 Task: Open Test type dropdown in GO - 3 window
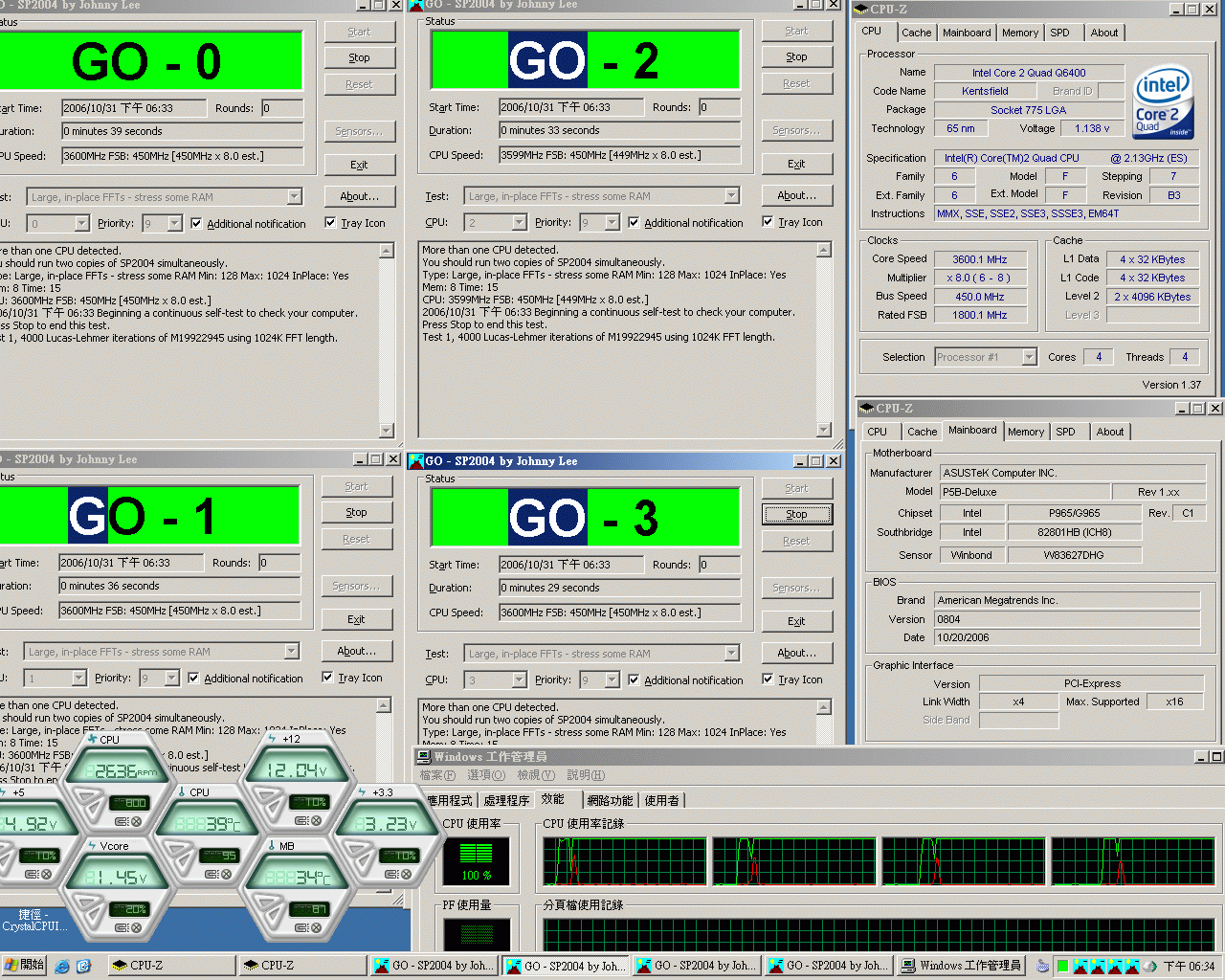point(731,654)
